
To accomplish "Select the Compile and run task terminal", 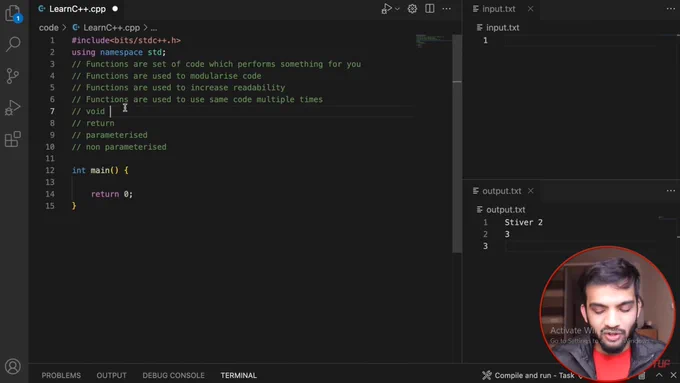I will coord(533,375).
